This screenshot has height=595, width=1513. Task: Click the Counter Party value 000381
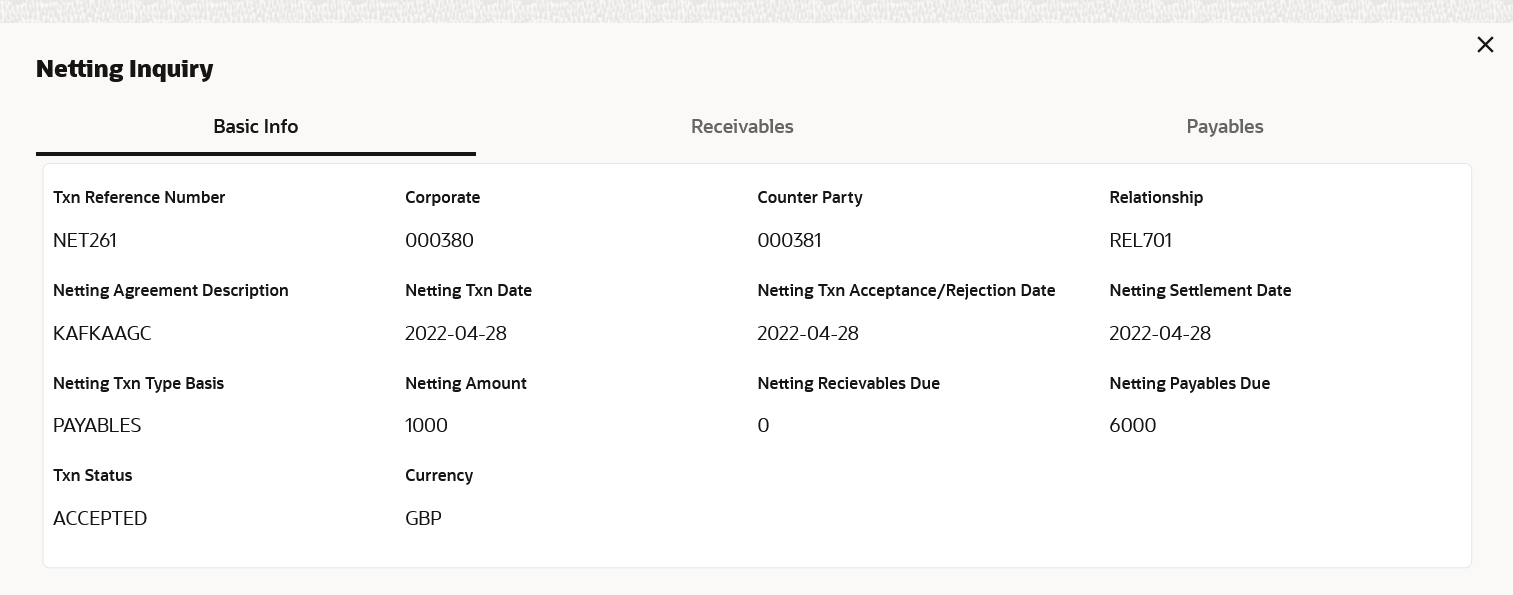[x=789, y=241]
